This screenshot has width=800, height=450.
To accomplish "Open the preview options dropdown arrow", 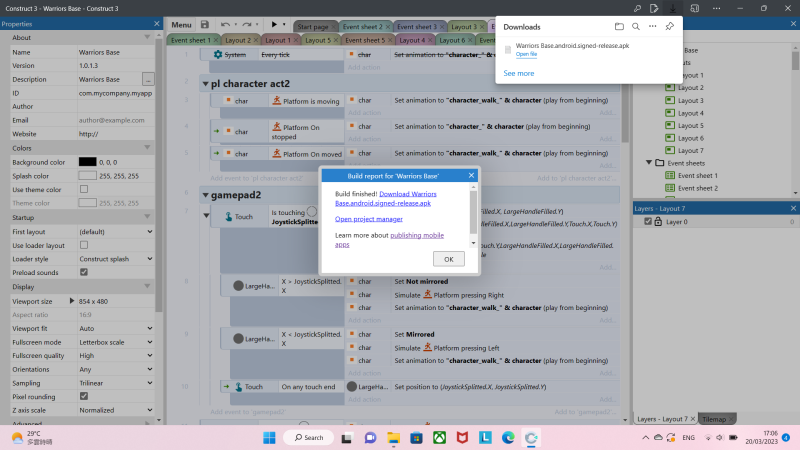I will point(284,24).
